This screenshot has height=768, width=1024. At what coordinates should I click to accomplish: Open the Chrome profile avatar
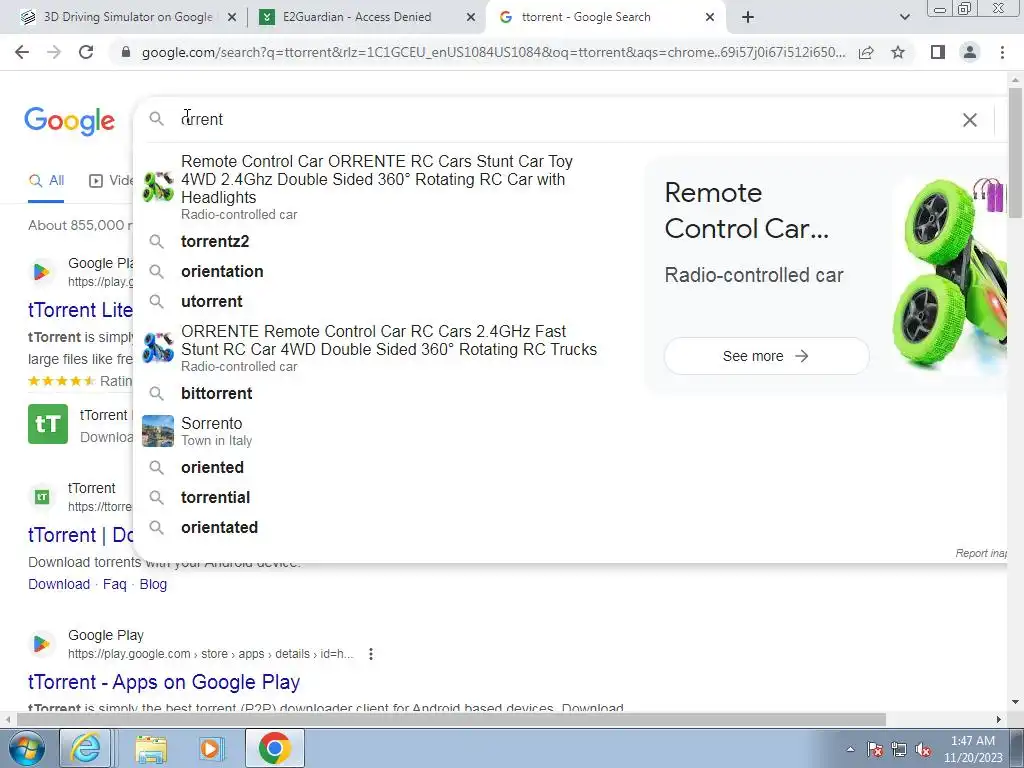[x=970, y=52]
